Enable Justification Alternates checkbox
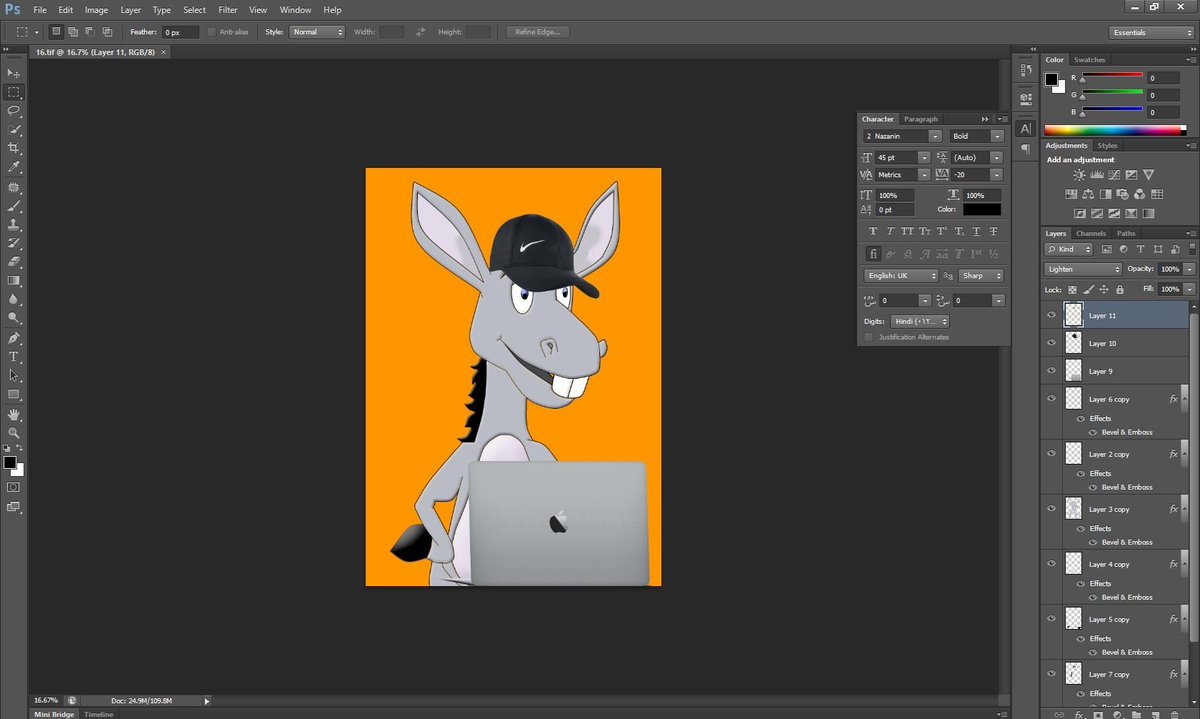The image size is (1200, 719). click(x=869, y=337)
